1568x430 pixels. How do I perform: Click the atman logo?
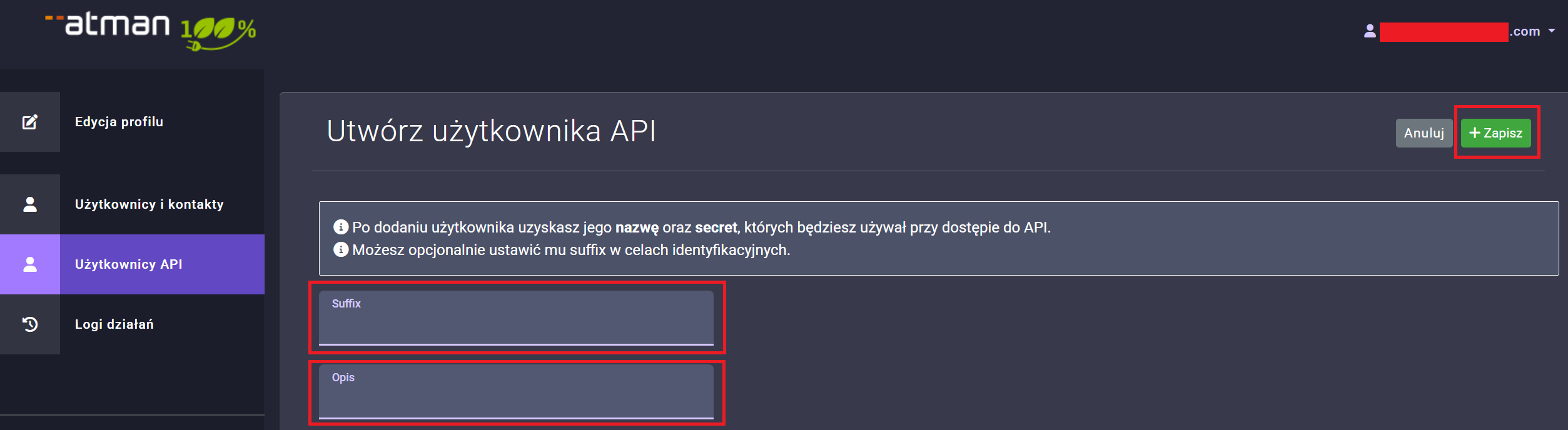117,25
